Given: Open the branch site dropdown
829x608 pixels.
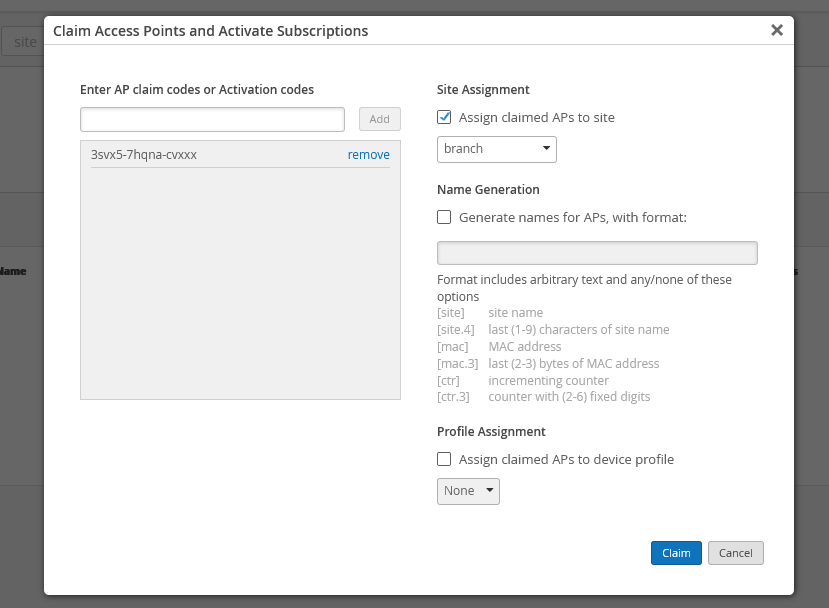Looking at the screenshot, I should point(497,149).
